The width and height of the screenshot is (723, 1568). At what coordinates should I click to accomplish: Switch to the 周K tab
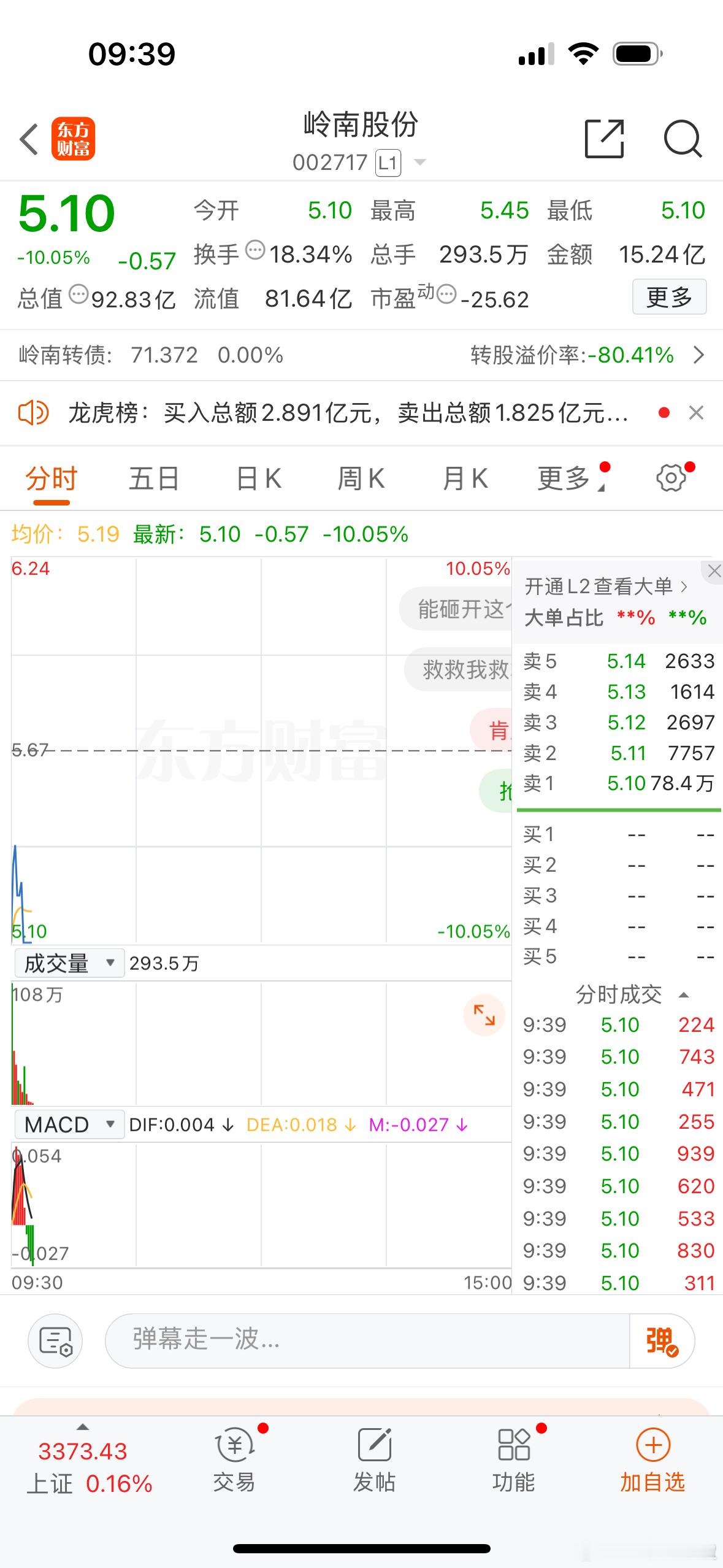coord(361,479)
